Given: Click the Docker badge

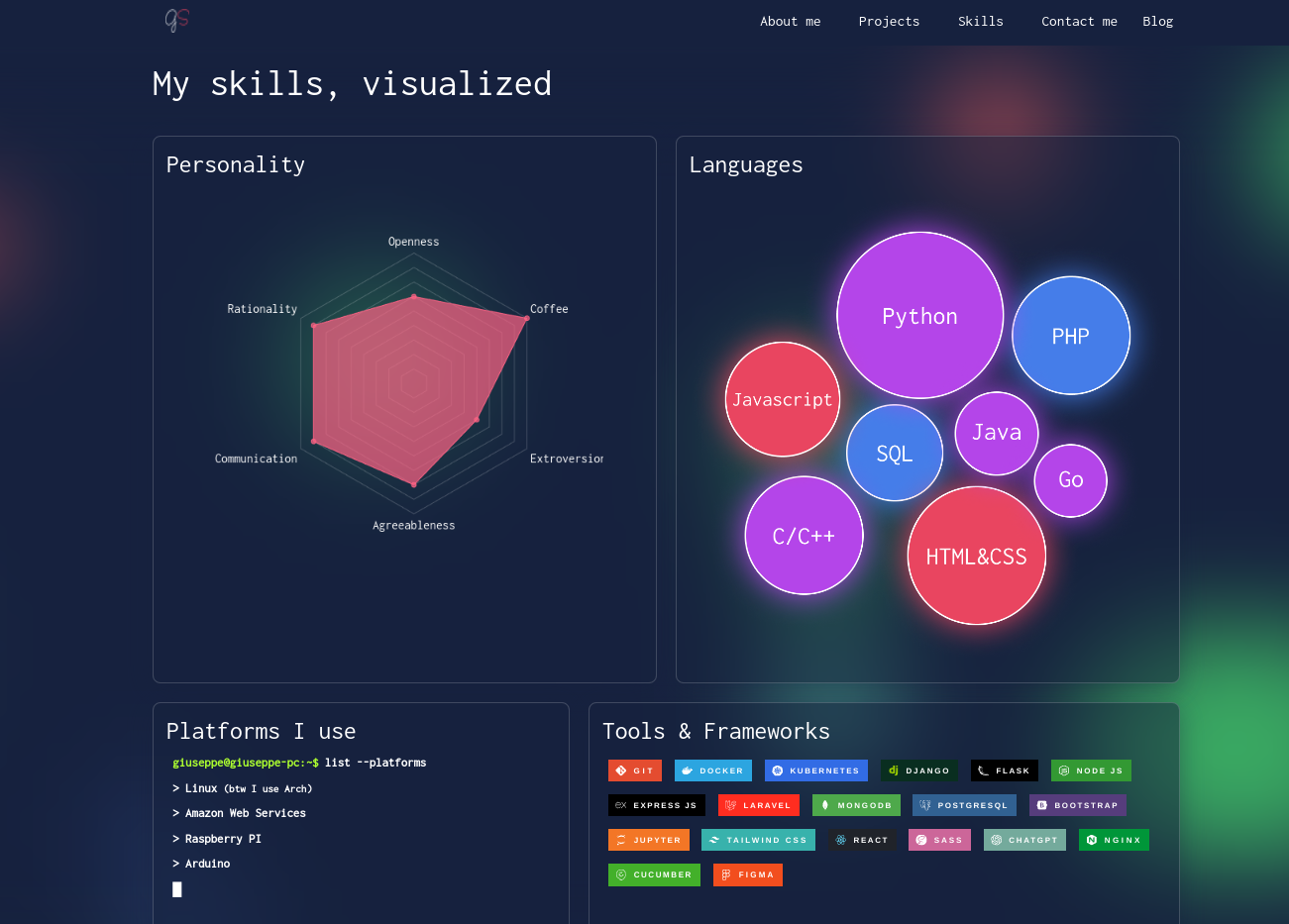Looking at the screenshot, I should point(712,770).
